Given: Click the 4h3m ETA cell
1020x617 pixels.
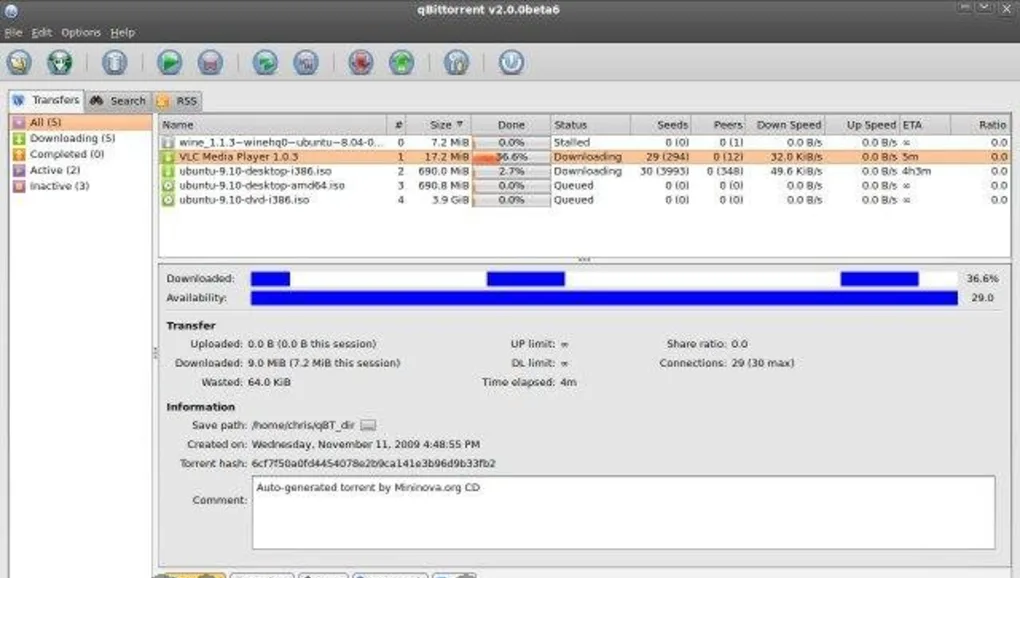Looking at the screenshot, I should pyautogui.click(x=916, y=171).
